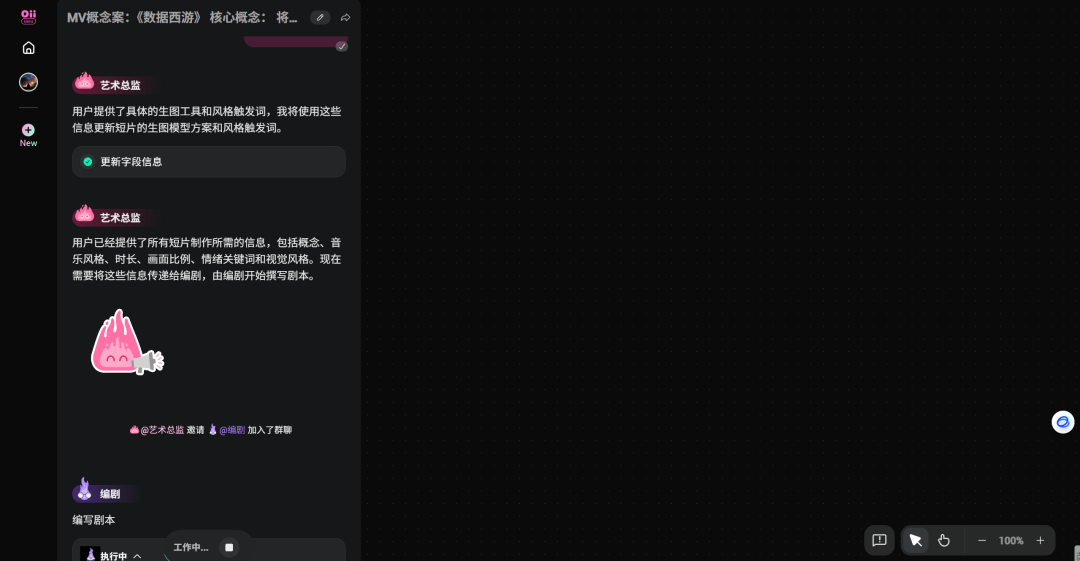Image resolution: width=1080 pixels, height=561 pixels.
Task: Stop the running task with stop button
Action: pos(229,547)
